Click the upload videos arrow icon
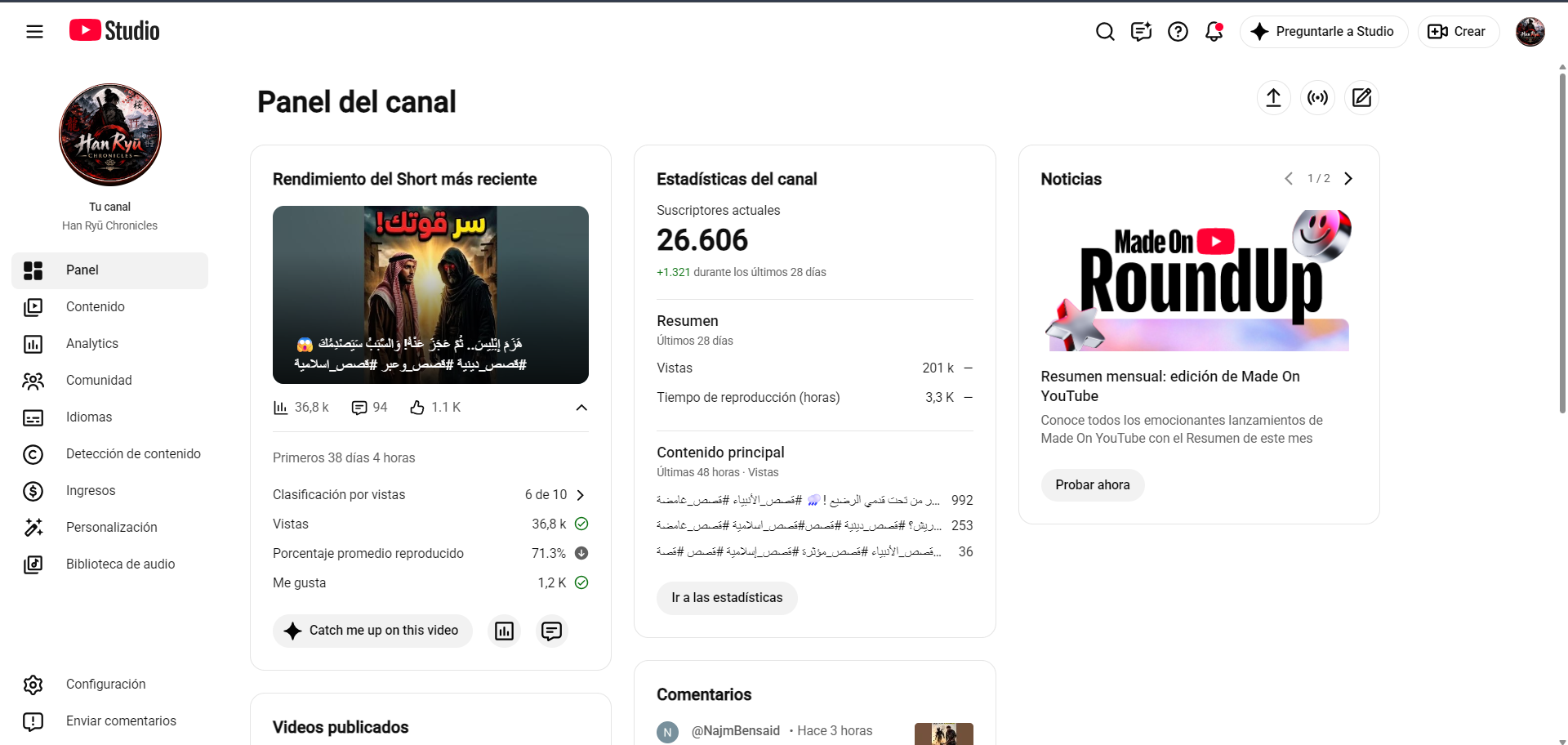The width and height of the screenshot is (1568, 745). click(x=1273, y=98)
